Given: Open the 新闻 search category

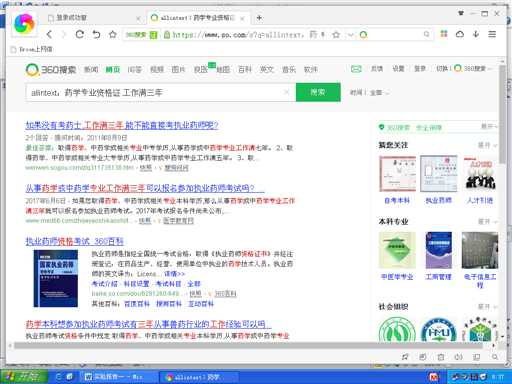Looking at the screenshot, I should click(91, 70).
